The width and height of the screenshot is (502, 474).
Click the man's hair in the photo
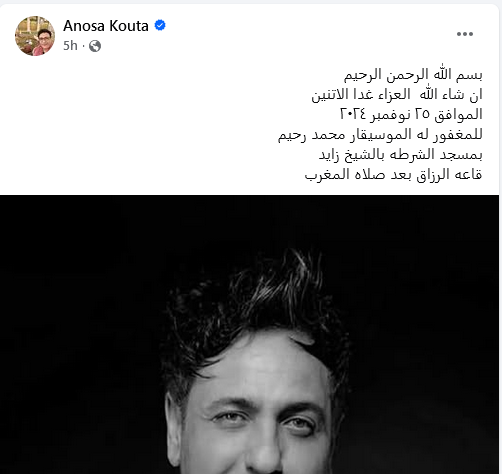[253, 300]
